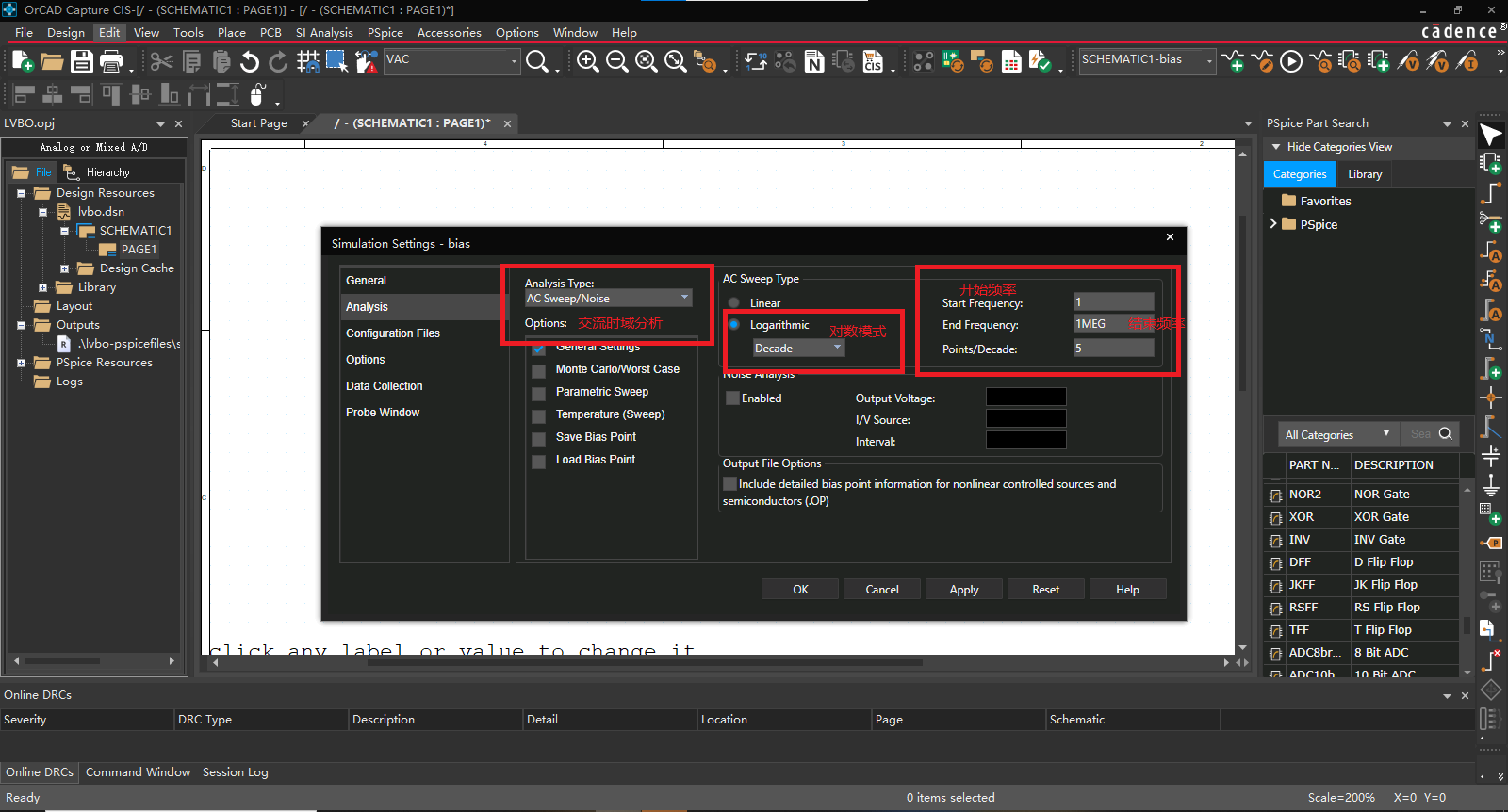
Task: Open the SI Analysis menu
Action: click(x=324, y=32)
